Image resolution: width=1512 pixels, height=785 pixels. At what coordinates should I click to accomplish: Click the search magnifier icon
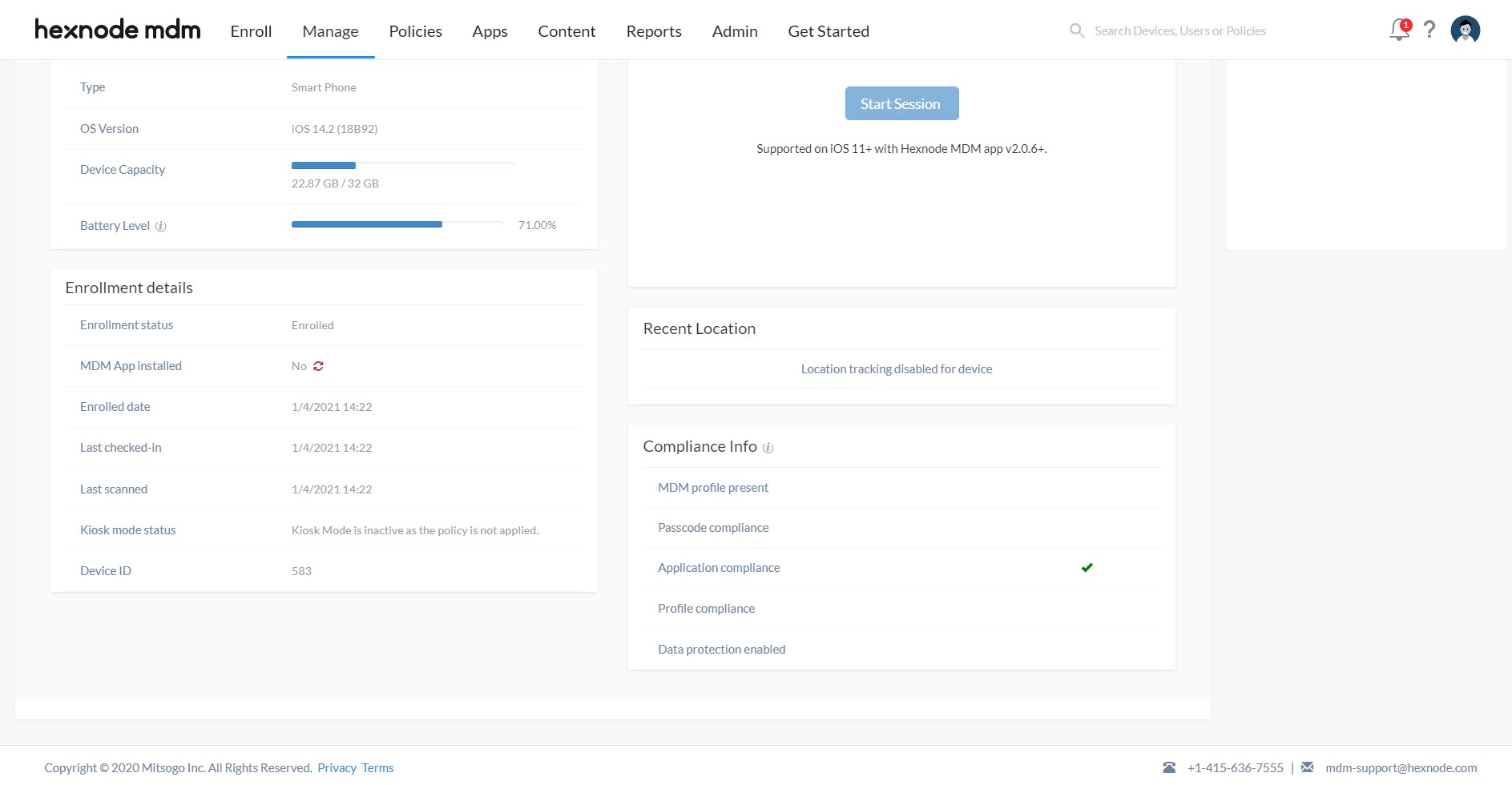pyautogui.click(x=1077, y=30)
